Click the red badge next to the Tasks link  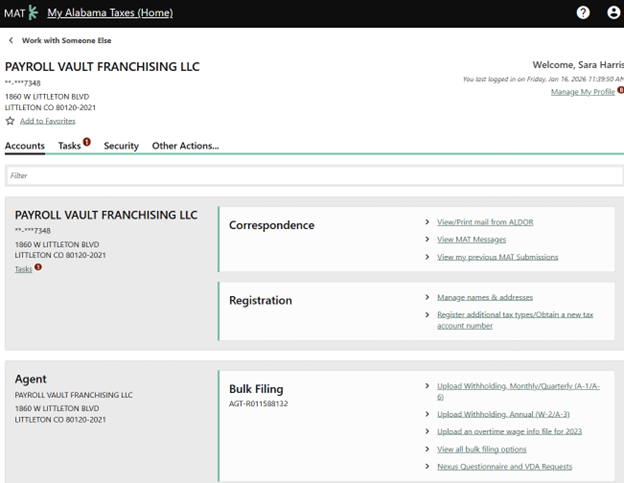click(x=38, y=267)
